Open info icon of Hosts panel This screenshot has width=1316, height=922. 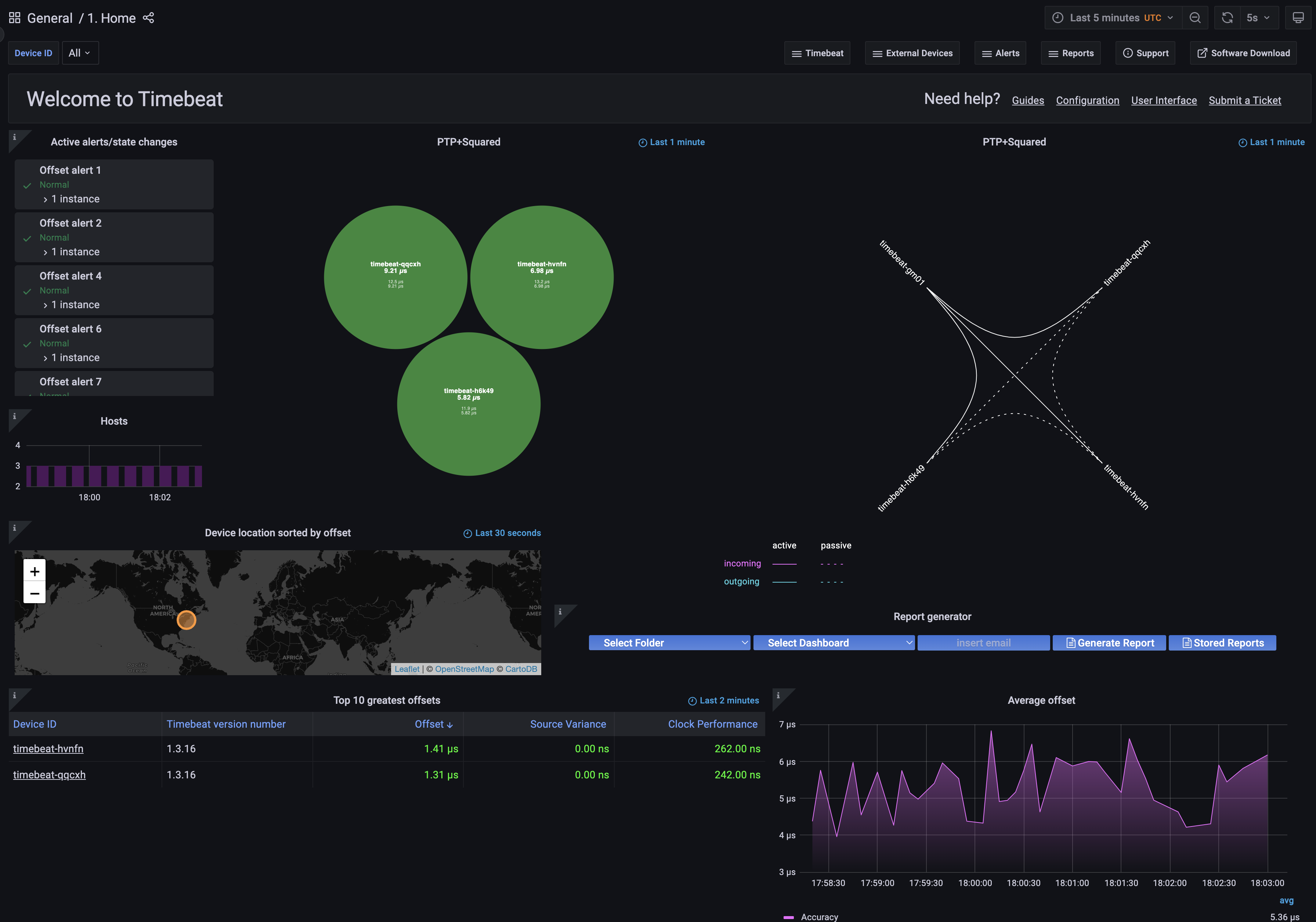tap(14, 416)
